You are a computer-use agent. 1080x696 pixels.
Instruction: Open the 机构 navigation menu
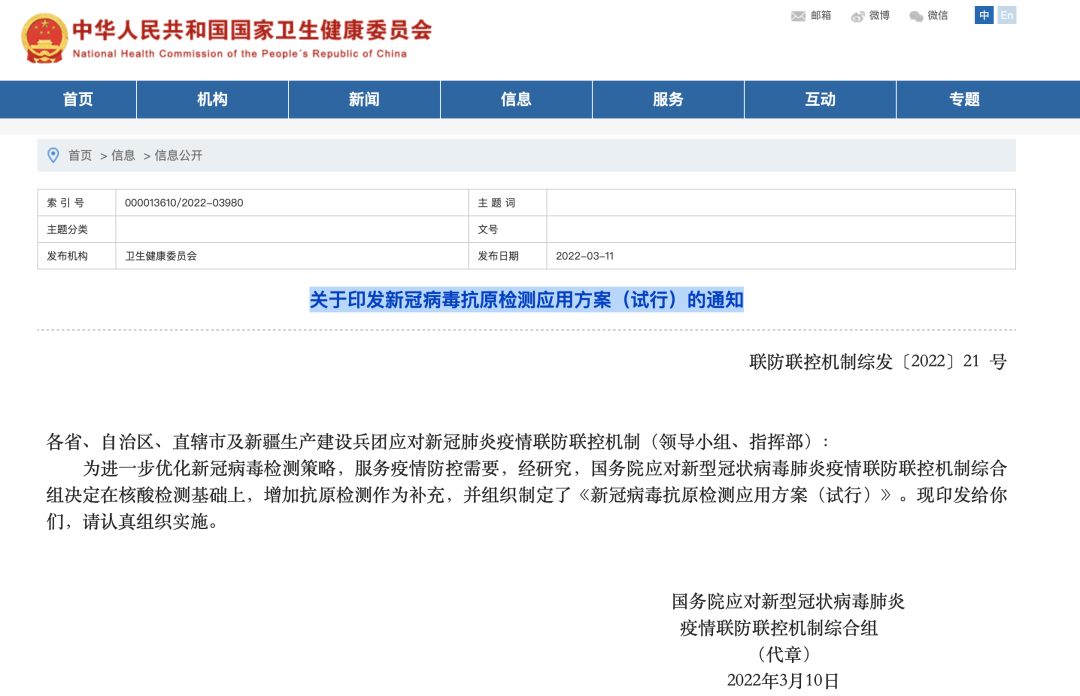click(x=211, y=99)
